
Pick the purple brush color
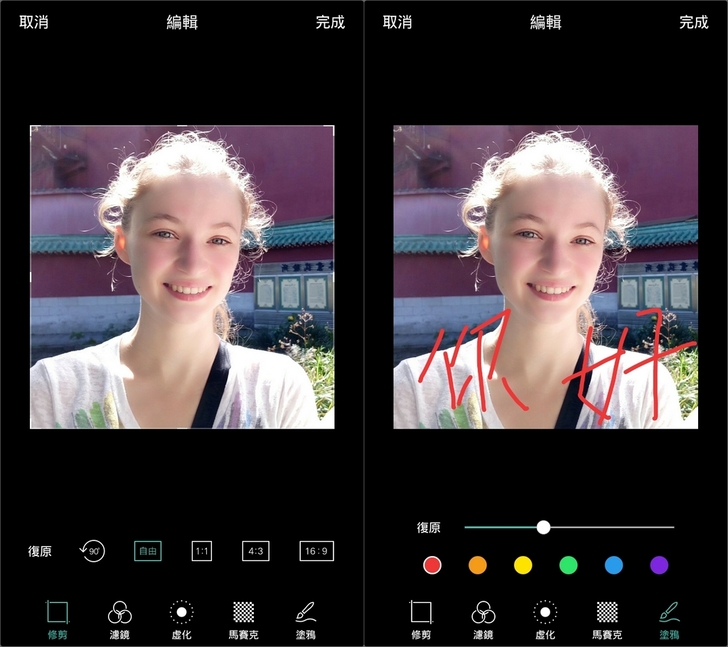tap(659, 565)
